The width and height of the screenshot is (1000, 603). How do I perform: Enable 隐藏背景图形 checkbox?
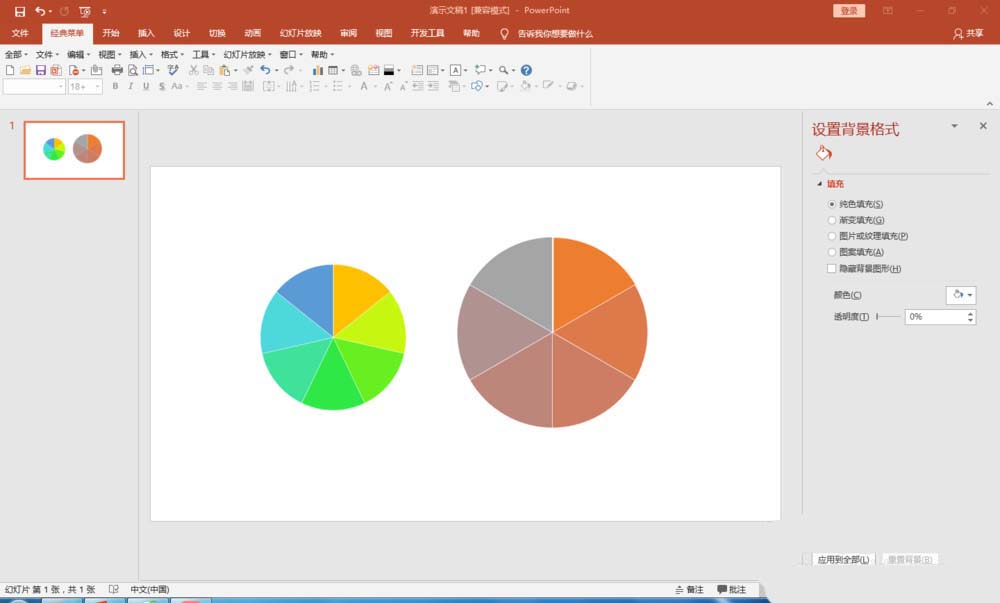(x=832, y=268)
